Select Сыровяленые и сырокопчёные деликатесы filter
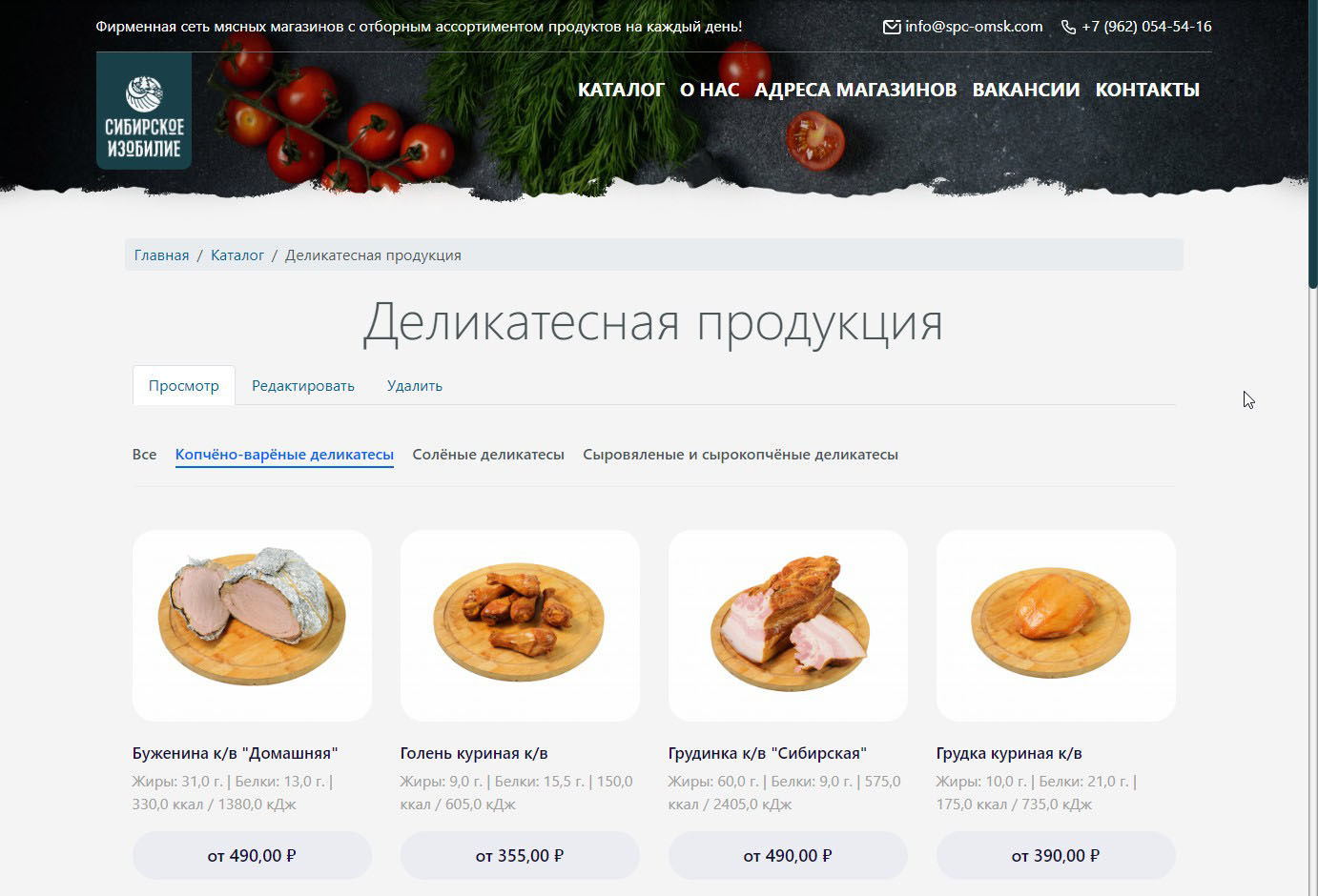The width and height of the screenshot is (1318, 896). click(x=741, y=455)
